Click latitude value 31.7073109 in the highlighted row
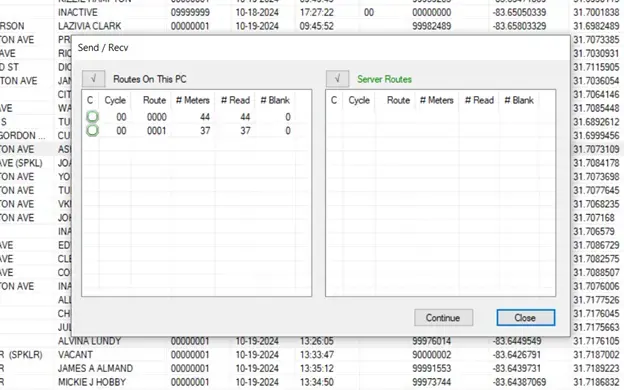The height and width of the screenshot is (390, 624). click(596, 149)
